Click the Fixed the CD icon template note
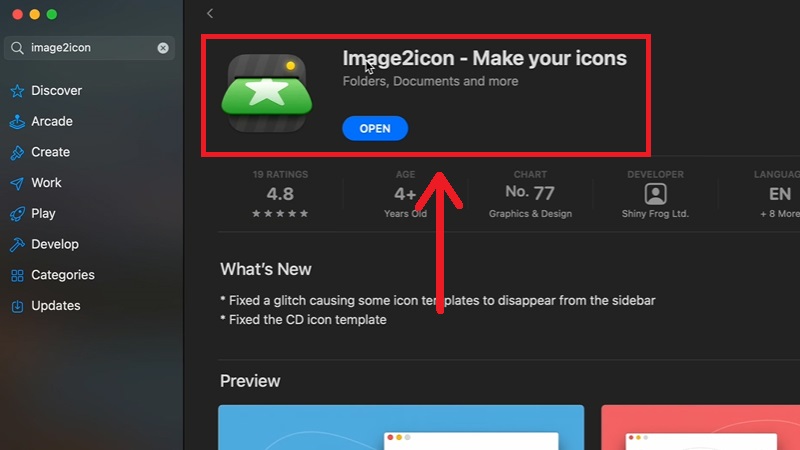Viewport: 800px width, 450px height. pyautogui.click(x=303, y=319)
